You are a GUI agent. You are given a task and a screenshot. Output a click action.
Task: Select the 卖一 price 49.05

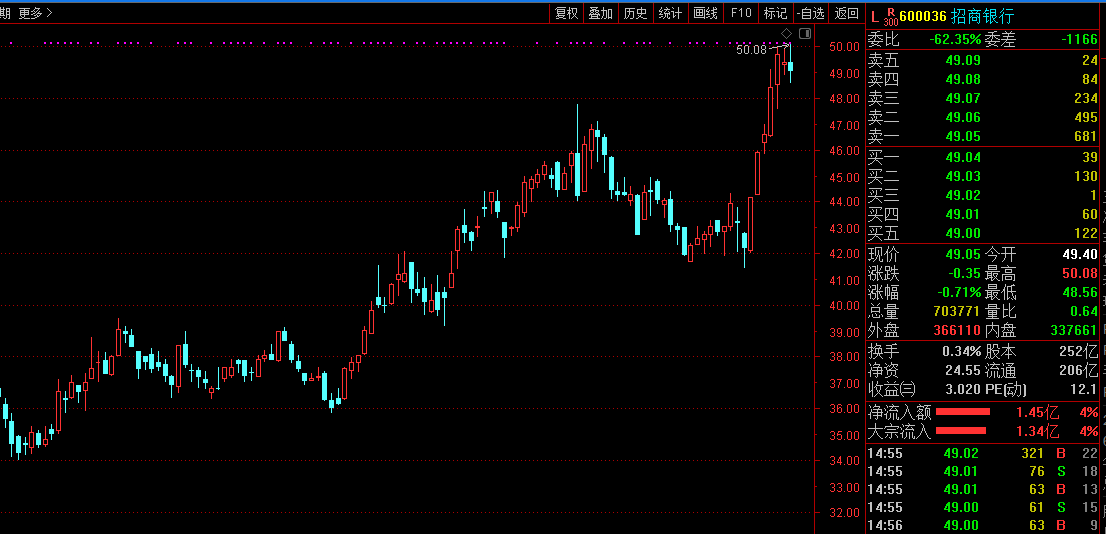pos(963,136)
